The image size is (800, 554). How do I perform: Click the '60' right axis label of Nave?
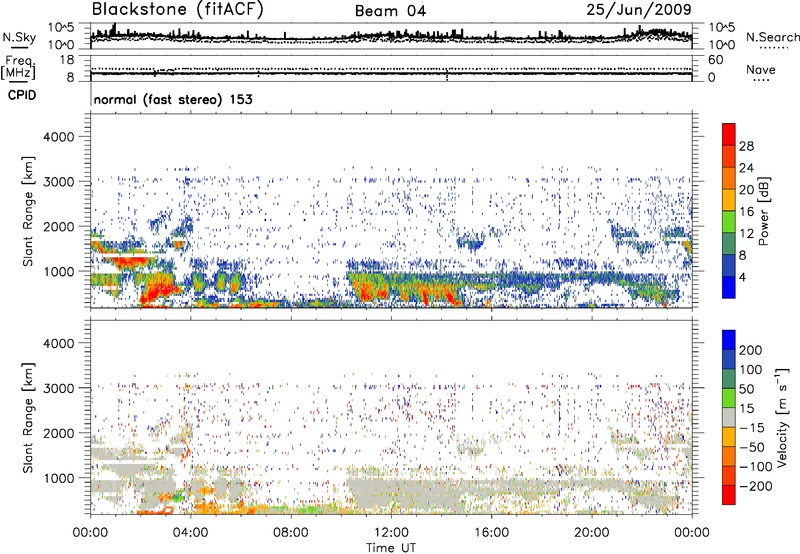[x=715, y=60]
